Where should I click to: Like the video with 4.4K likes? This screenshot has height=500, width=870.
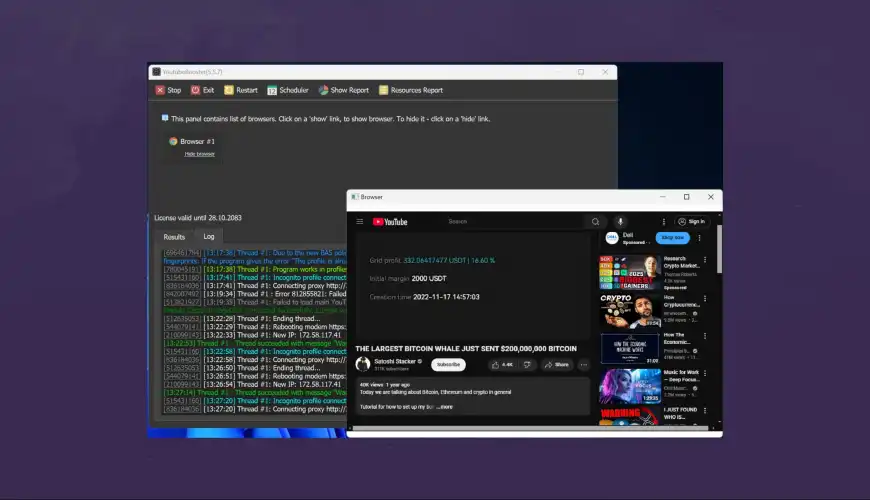[502, 365]
